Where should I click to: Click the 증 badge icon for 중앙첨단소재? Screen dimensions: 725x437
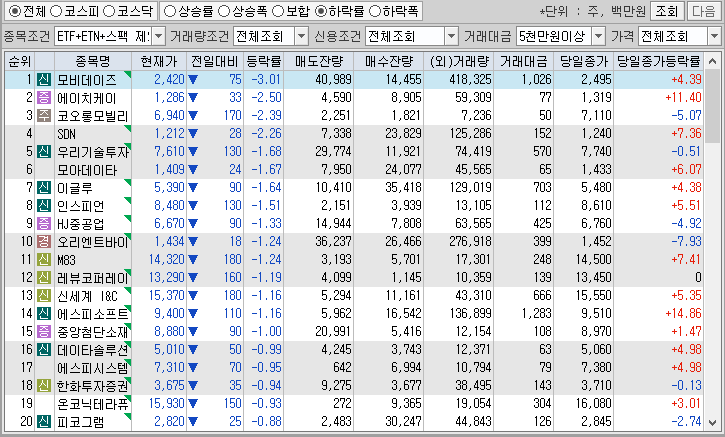[x=44, y=332]
